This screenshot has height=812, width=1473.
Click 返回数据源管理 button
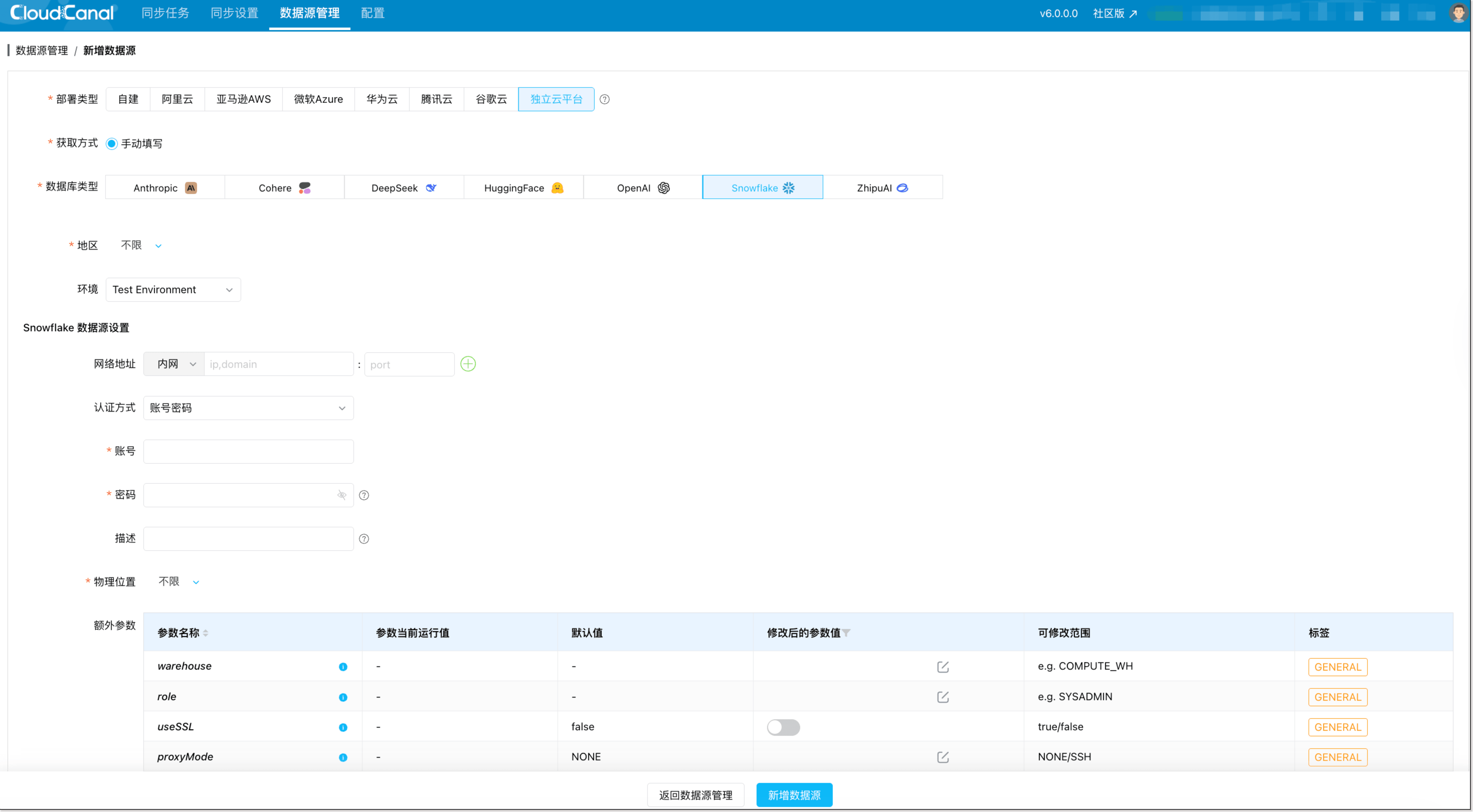click(x=695, y=795)
